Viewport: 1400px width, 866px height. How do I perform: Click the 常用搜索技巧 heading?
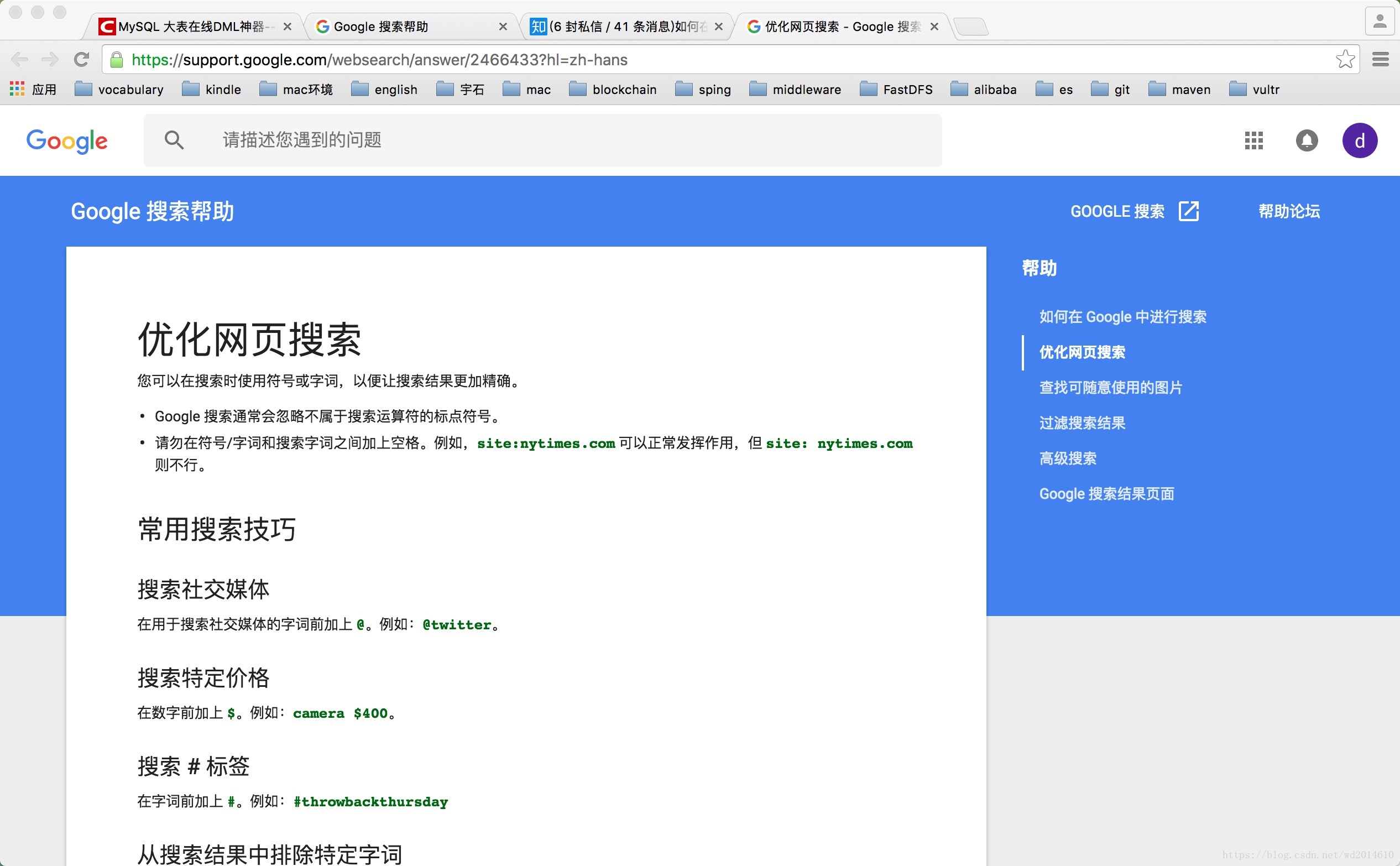(x=216, y=529)
